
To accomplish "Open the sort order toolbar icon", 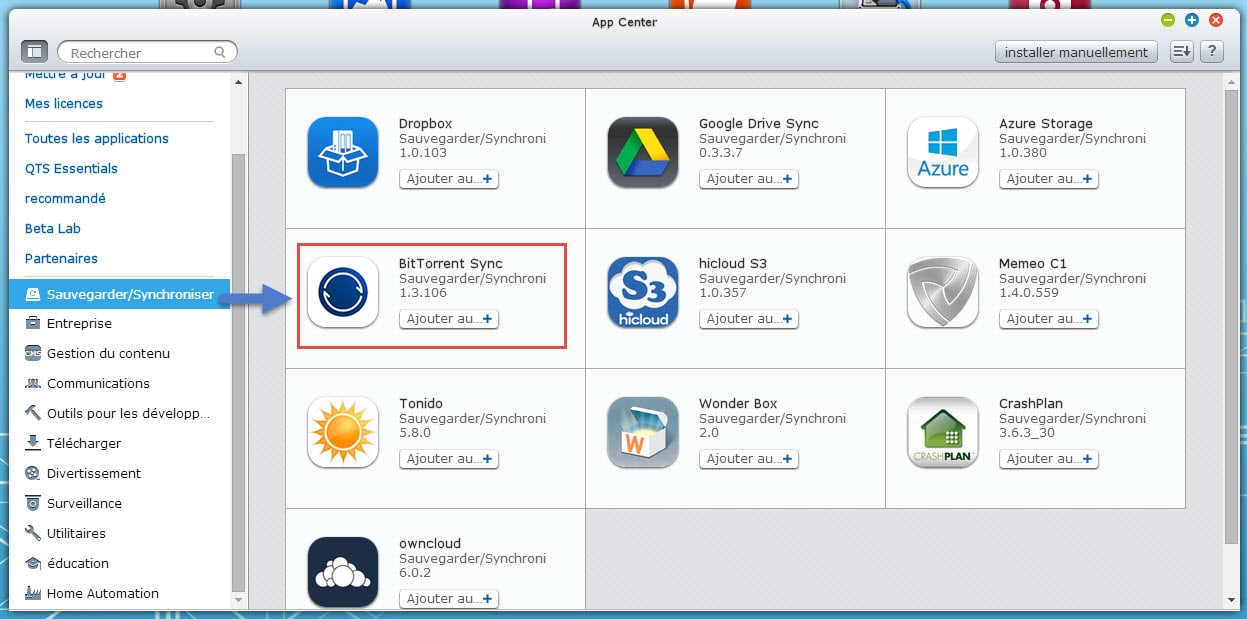I will click(1181, 52).
